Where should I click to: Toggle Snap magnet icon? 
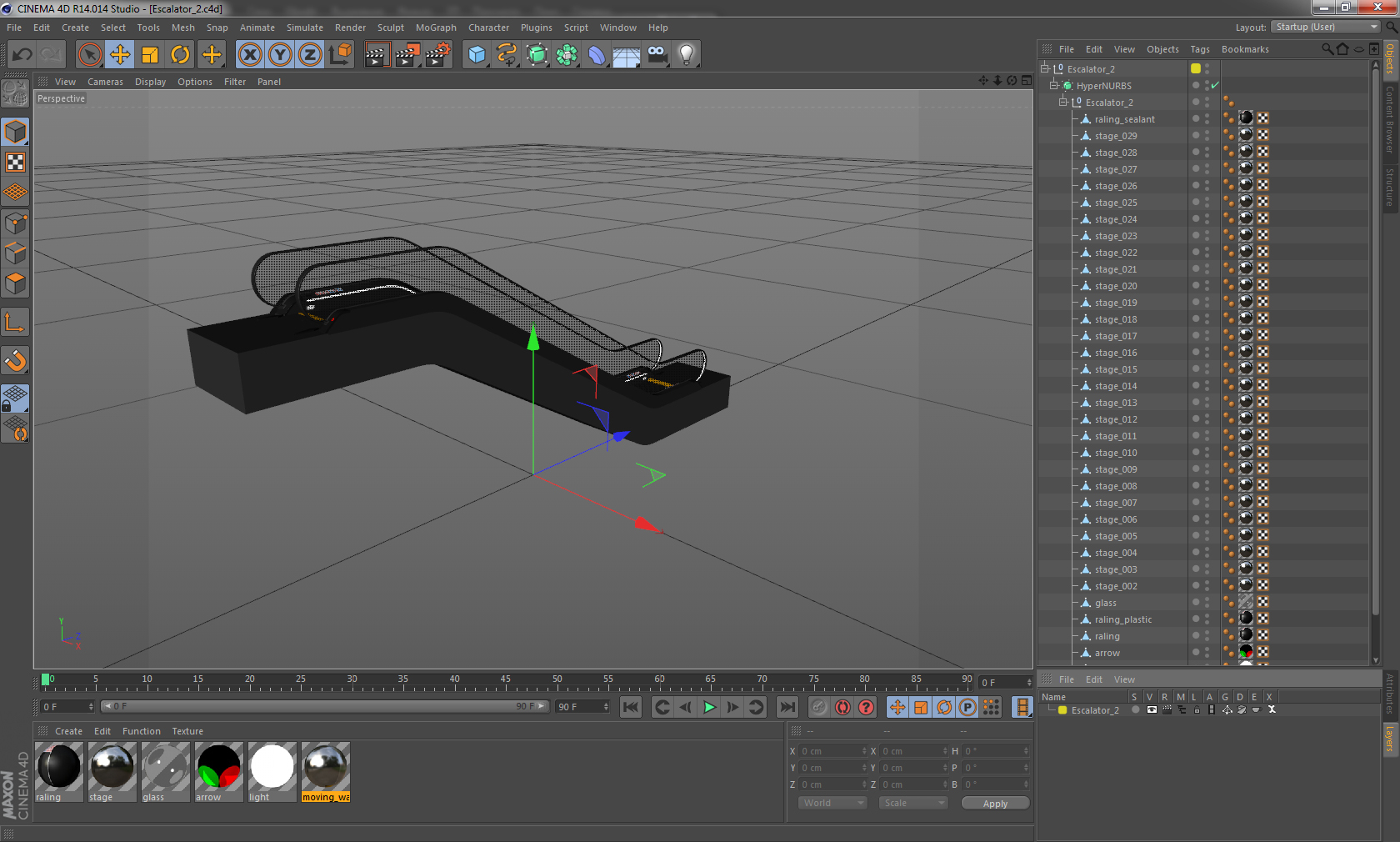click(16, 360)
